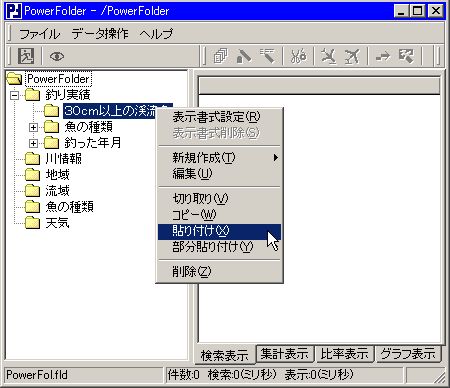The width and height of the screenshot is (450, 388).
Task: Click the lined list pencil toolbar icon
Action: (267, 56)
